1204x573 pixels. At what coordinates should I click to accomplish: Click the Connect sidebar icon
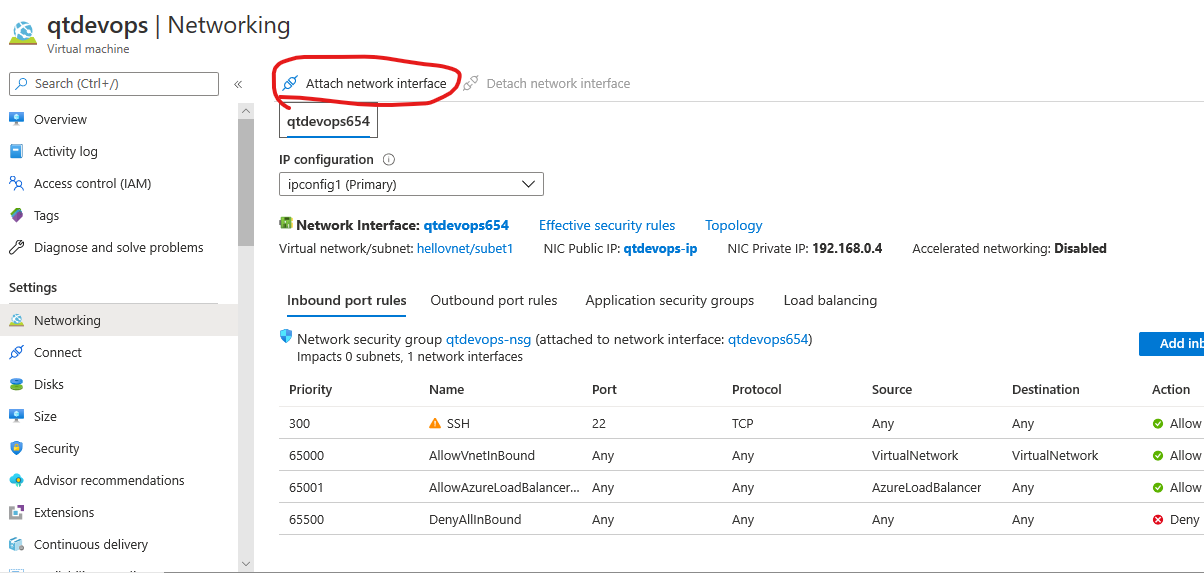(16, 352)
